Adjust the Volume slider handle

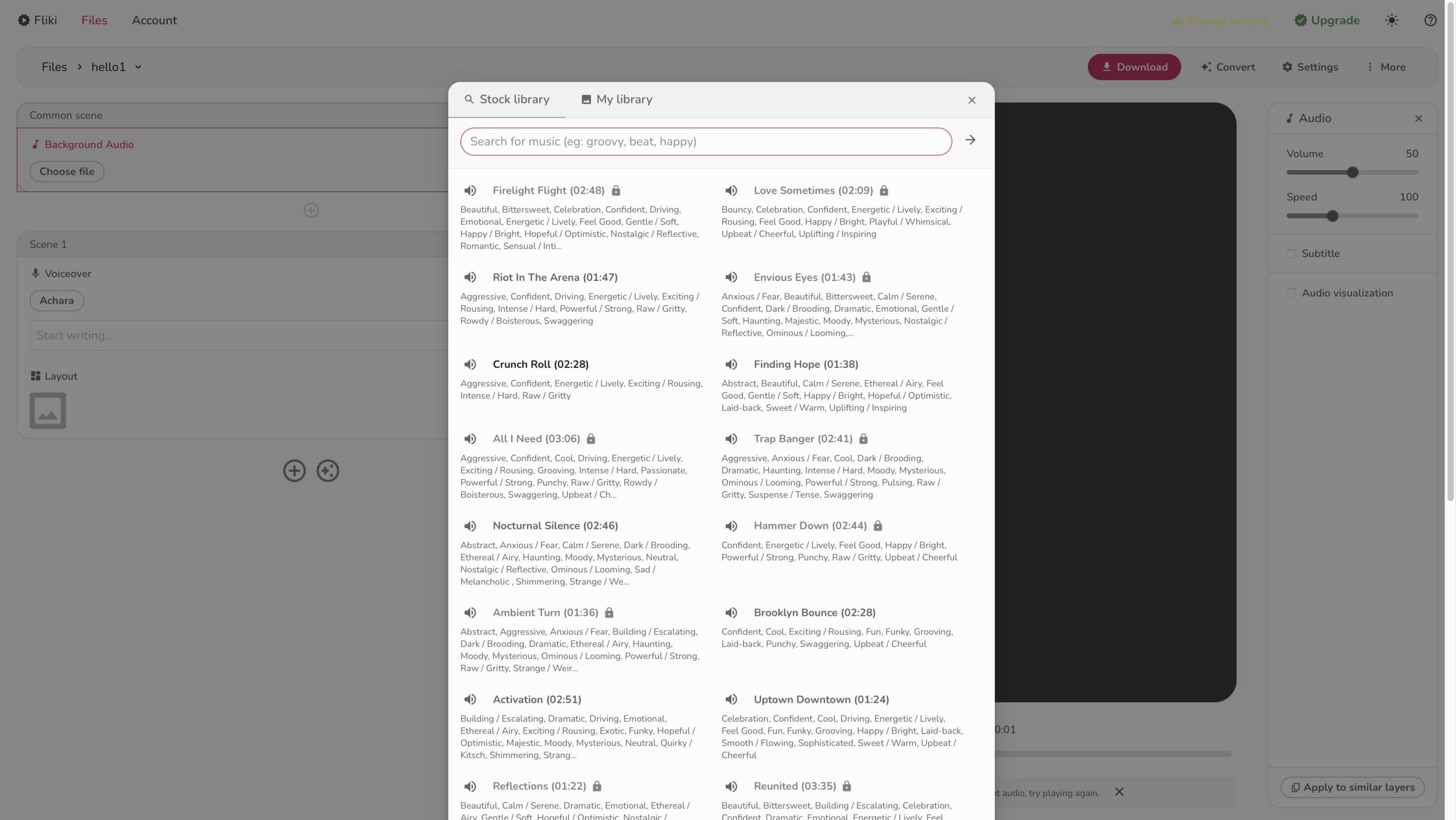pyautogui.click(x=1352, y=172)
